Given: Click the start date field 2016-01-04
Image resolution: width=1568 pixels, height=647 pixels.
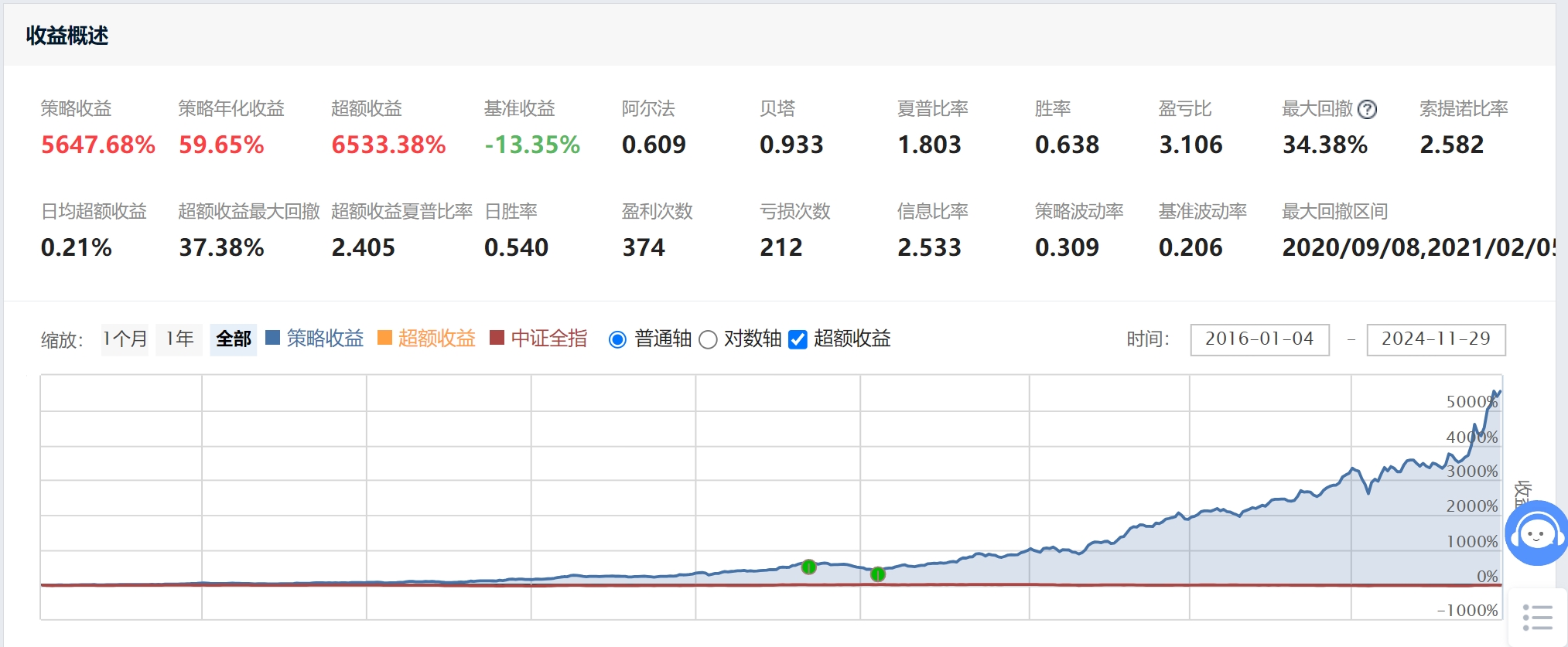Looking at the screenshot, I should pyautogui.click(x=1259, y=339).
